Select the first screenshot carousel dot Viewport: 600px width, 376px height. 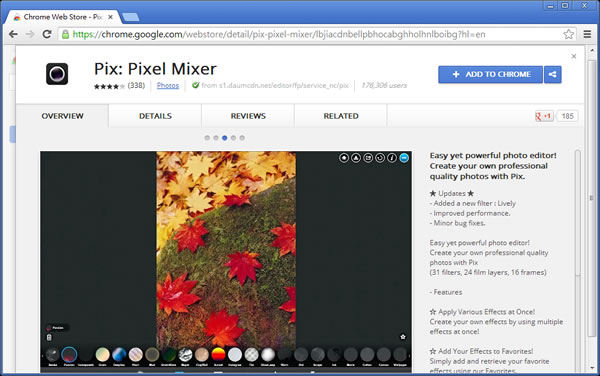(x=207, y=138)
